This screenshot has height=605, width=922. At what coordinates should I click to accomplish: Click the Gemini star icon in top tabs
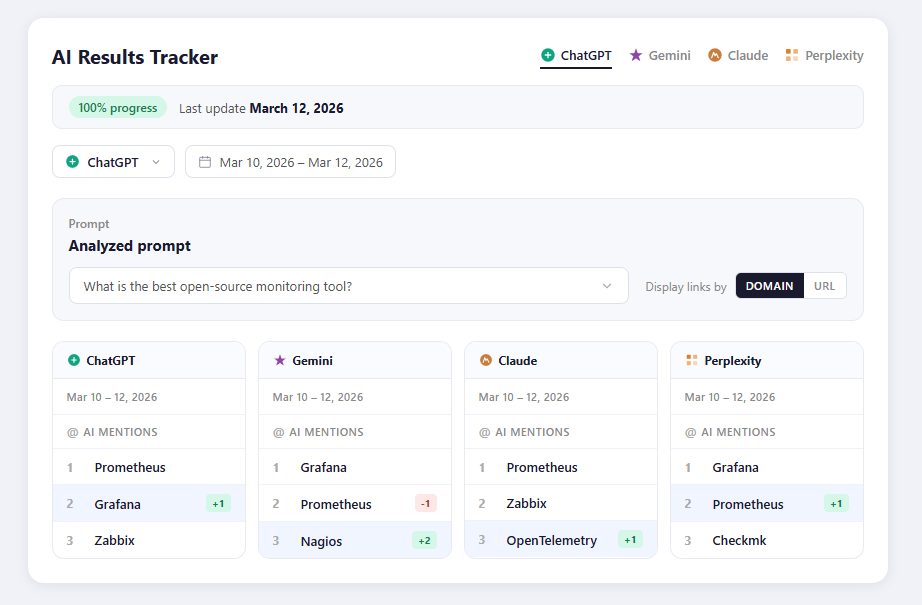click(x=636, y=55)
